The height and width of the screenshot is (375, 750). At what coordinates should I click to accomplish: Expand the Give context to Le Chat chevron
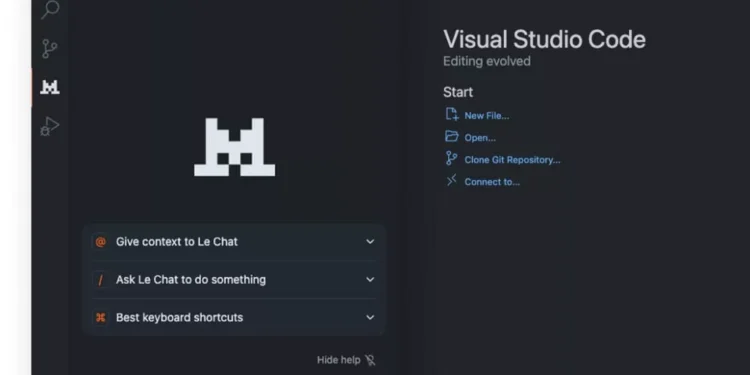[x=370, y=242]
